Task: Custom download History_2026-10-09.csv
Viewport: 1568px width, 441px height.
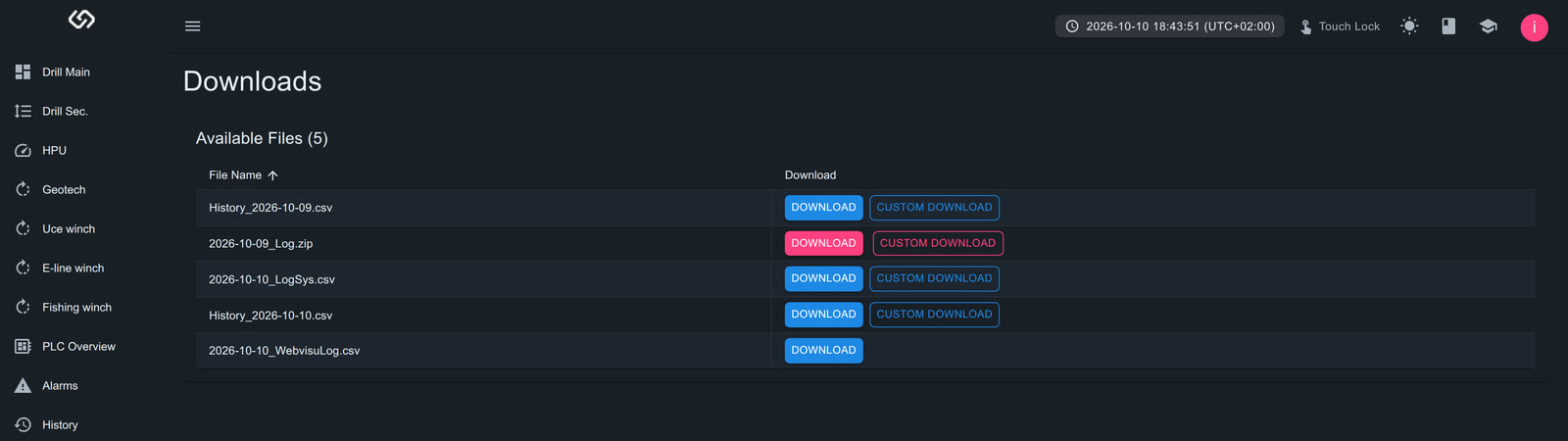Action: point(934,207)
